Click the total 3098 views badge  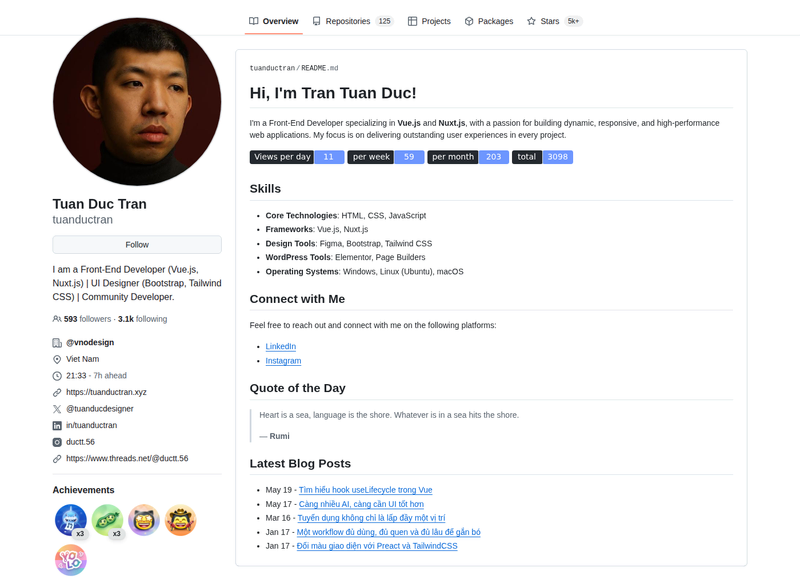tap(542, 157)
